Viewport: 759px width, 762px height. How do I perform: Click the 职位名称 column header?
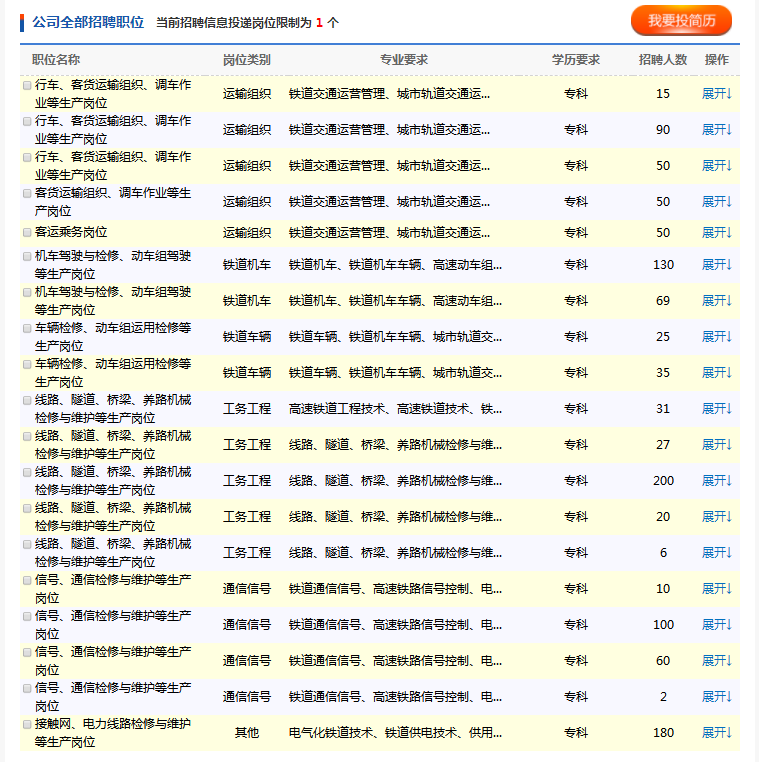coord(56,60)
